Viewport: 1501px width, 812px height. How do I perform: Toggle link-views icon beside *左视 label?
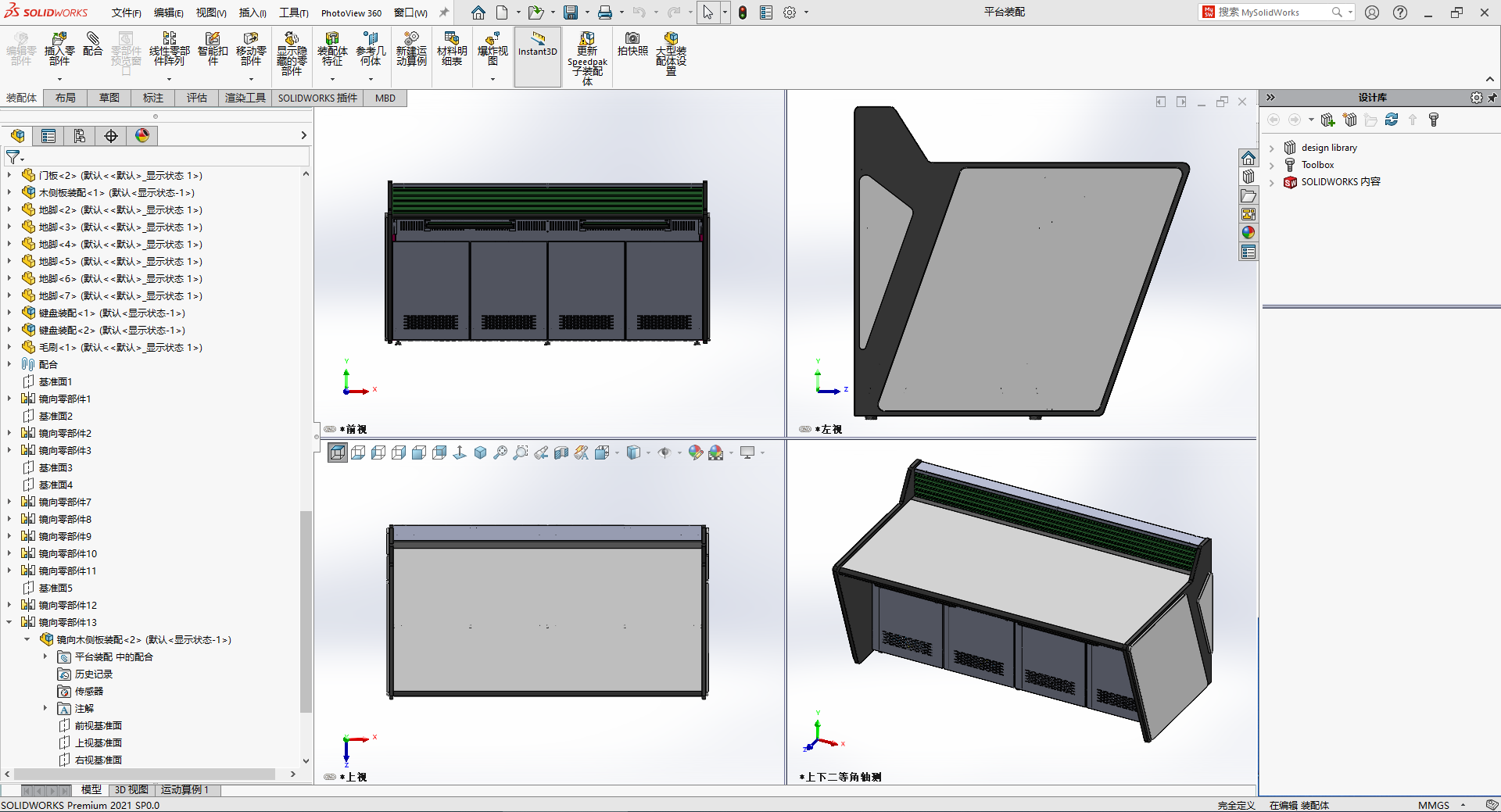(x=805, y=429)
